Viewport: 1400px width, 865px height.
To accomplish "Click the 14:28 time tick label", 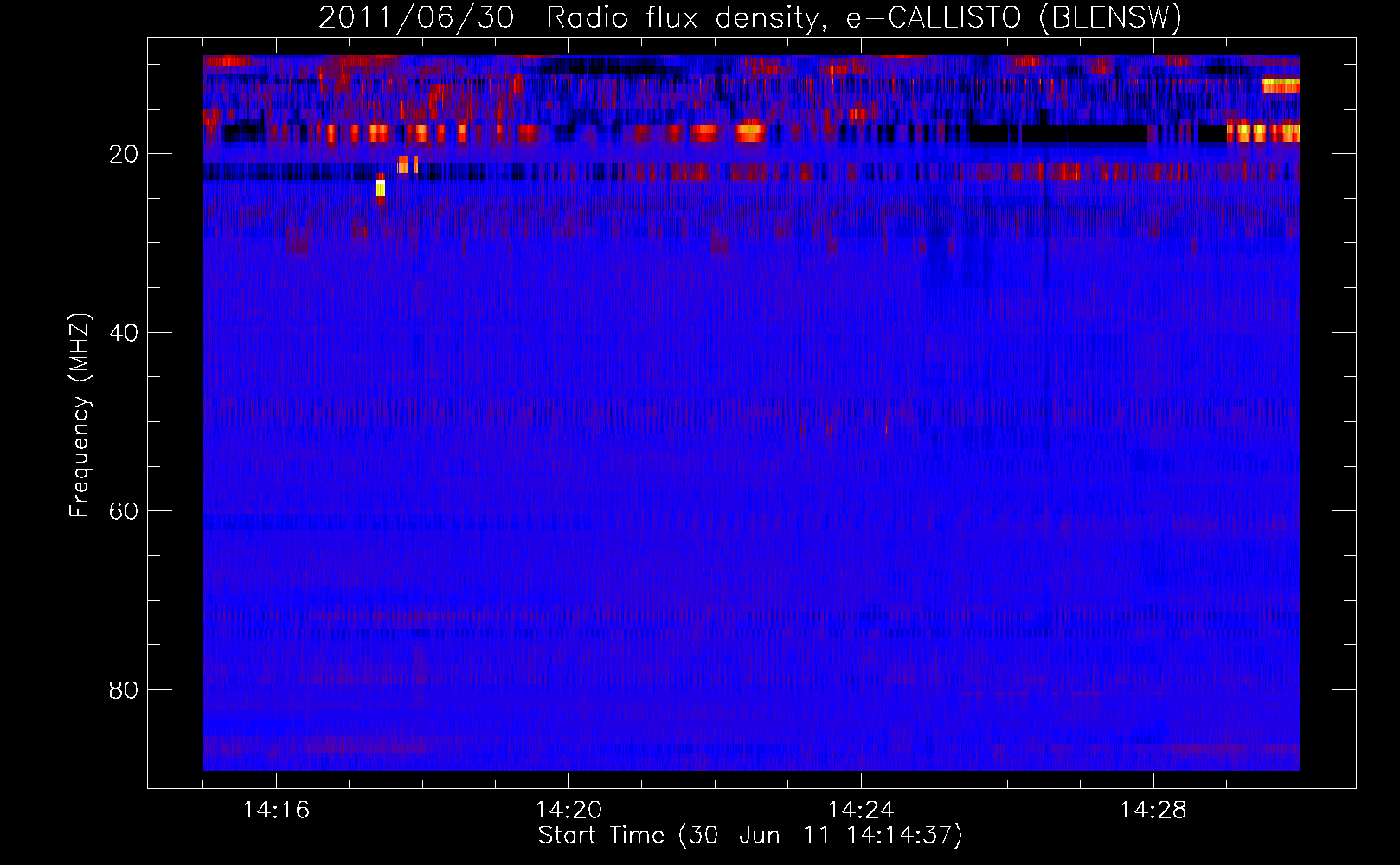I will click(x=1153, y=811).
